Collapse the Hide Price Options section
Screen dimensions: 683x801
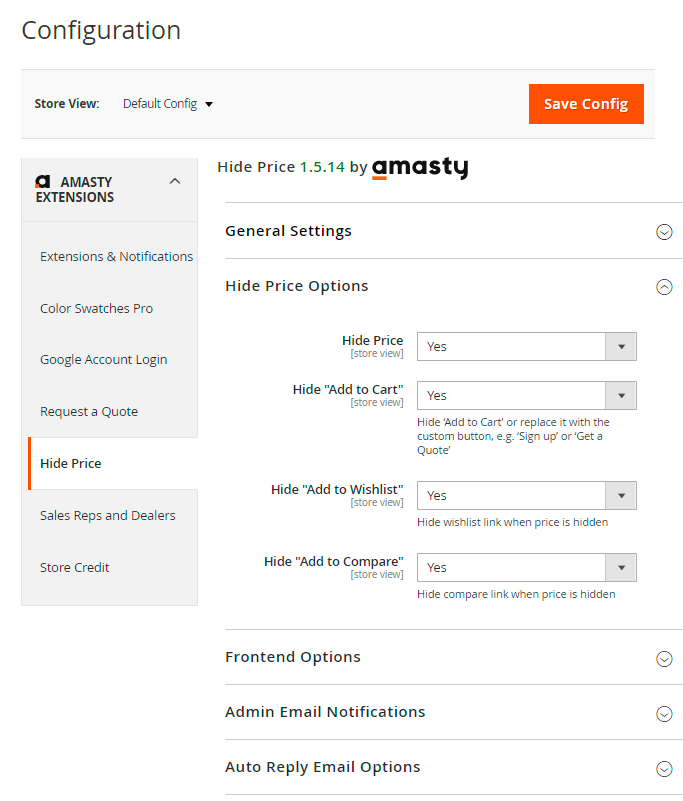pyautogui.click(x=663, y=287)
